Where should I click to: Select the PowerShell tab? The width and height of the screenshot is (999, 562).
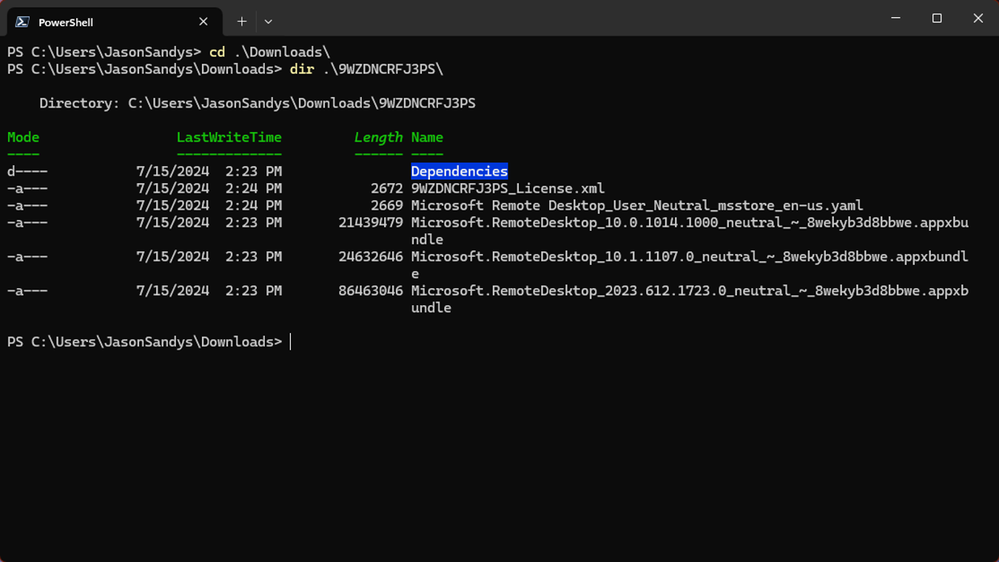[x=115, y=22]
